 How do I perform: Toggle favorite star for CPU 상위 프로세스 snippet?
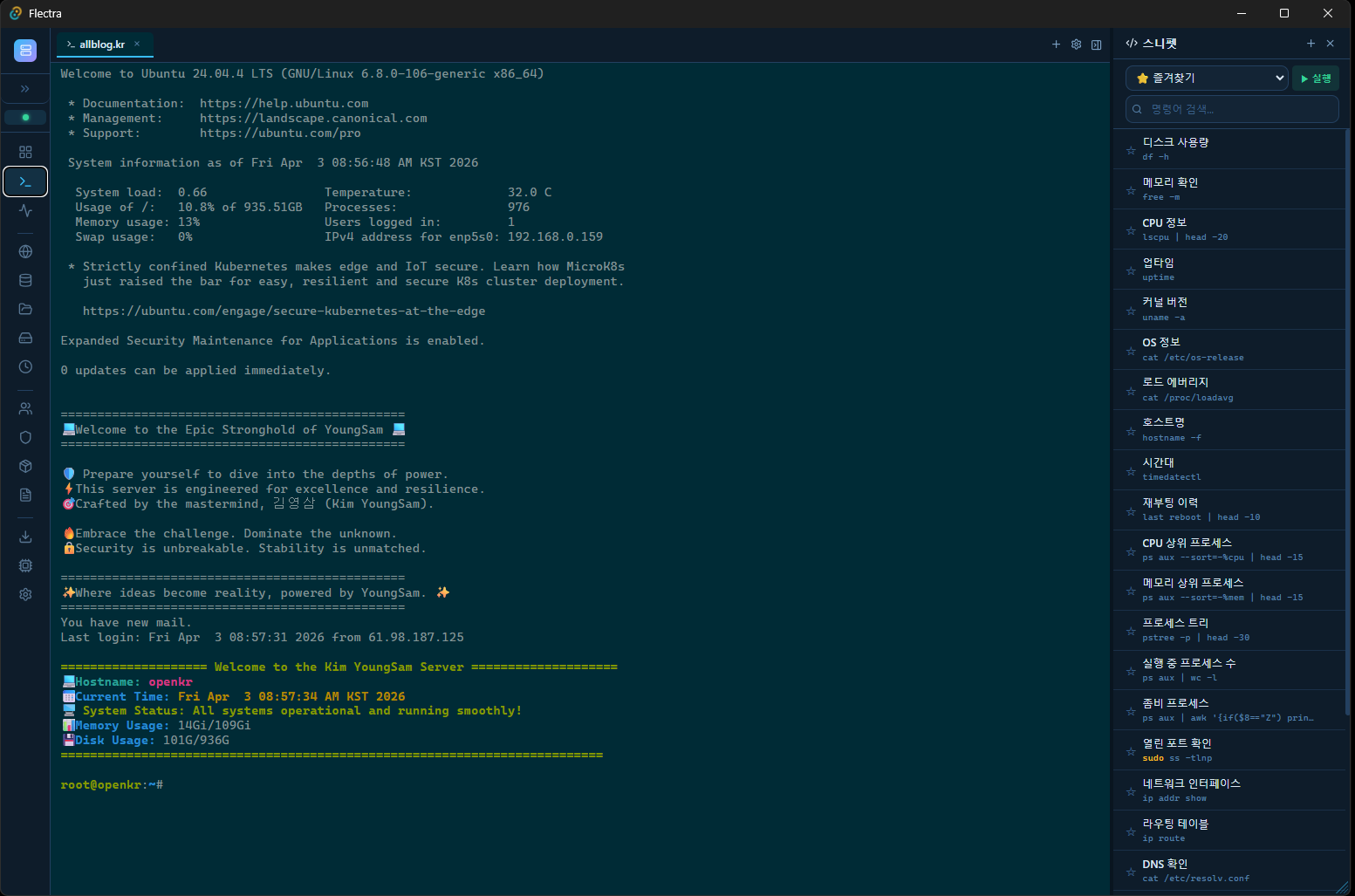(x=1131, y=551)
